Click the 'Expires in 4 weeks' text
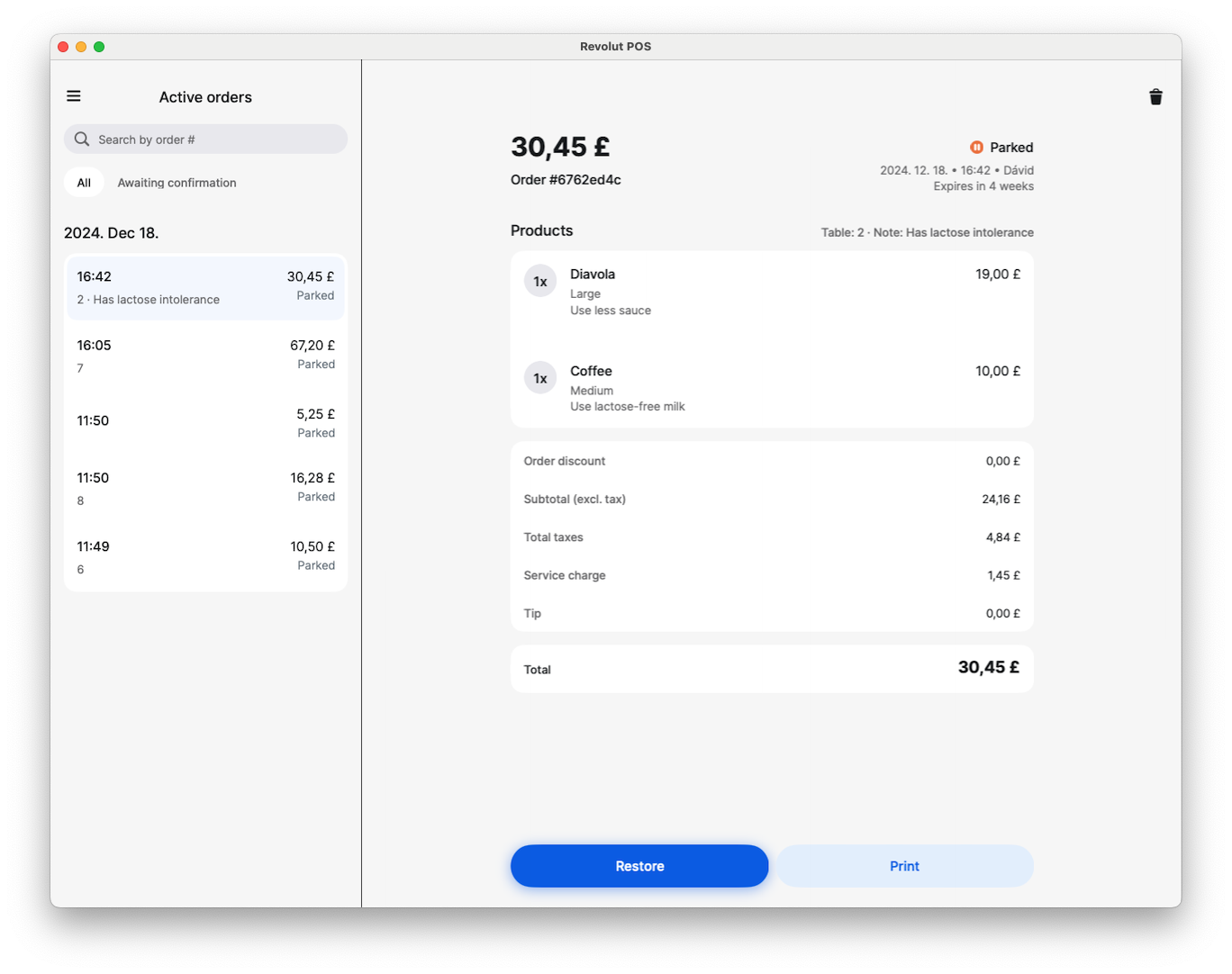The height and width of the screenshot is (974, 1232). 983,186
